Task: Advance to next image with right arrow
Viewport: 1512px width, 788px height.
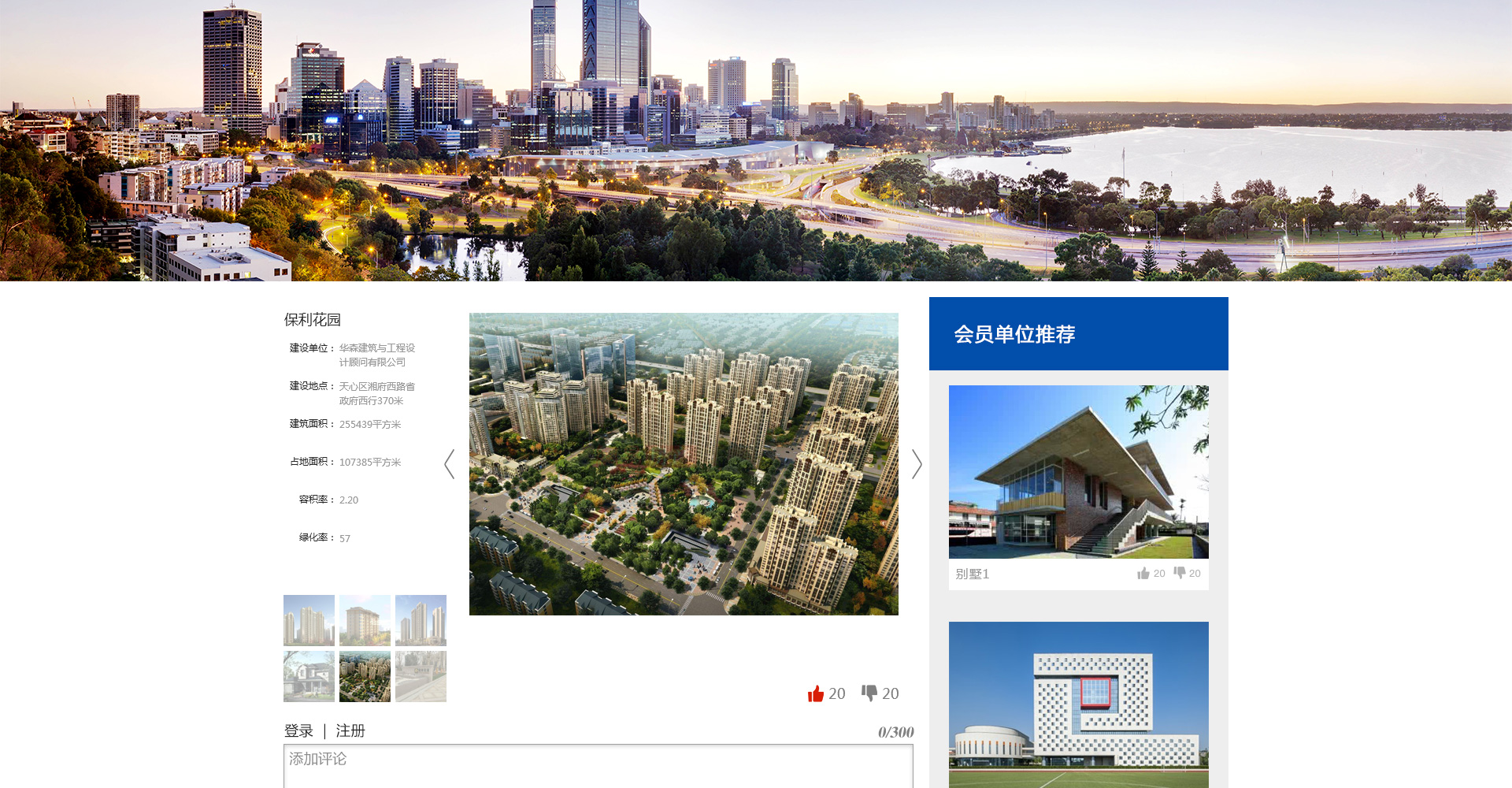Action: point(917,464)
